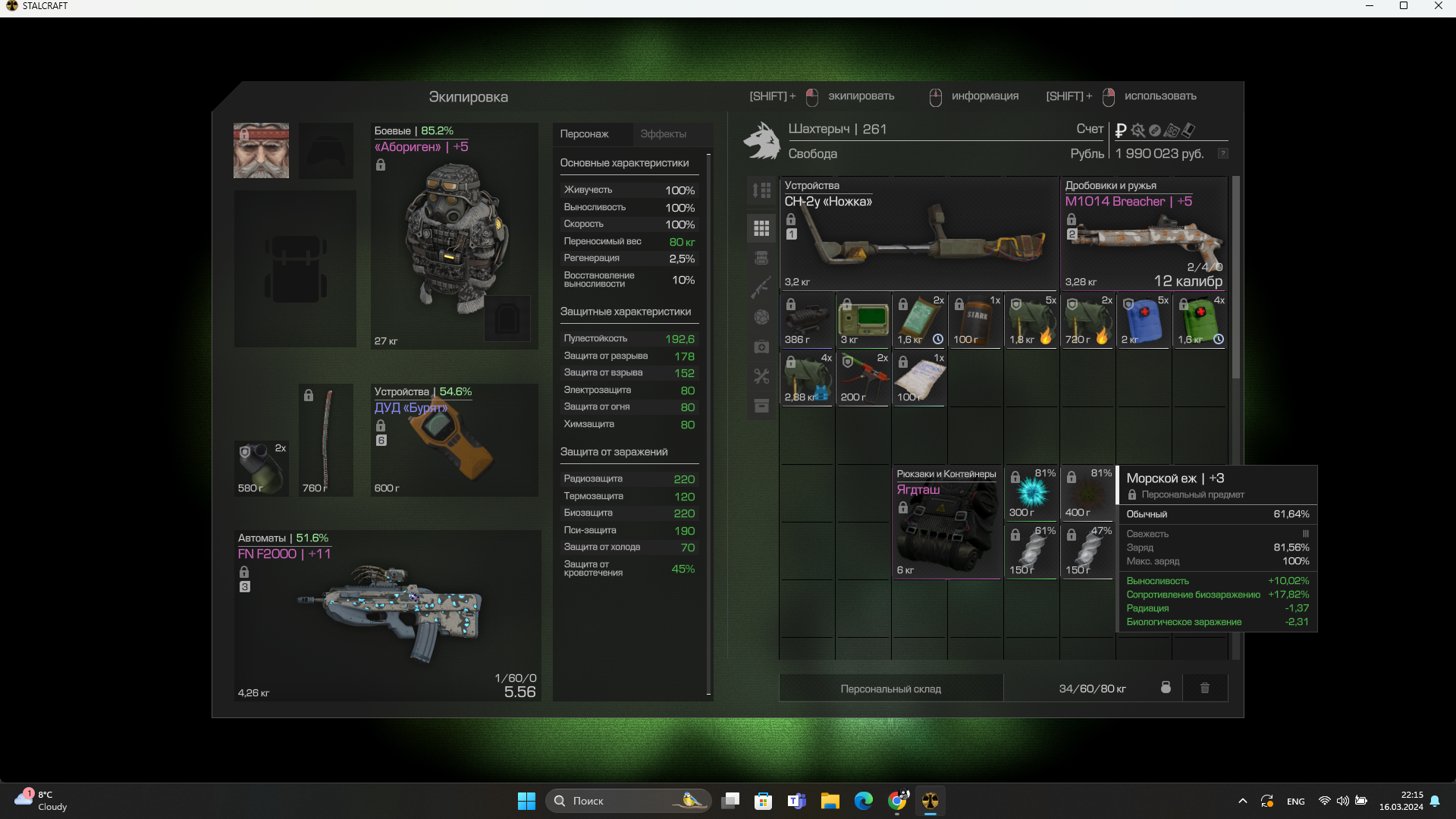This screenshot has height=819, width=1456.
Task: Select the green PDA device weighing 3 кг
Action: pyautogui.click(x=863, y=320)
